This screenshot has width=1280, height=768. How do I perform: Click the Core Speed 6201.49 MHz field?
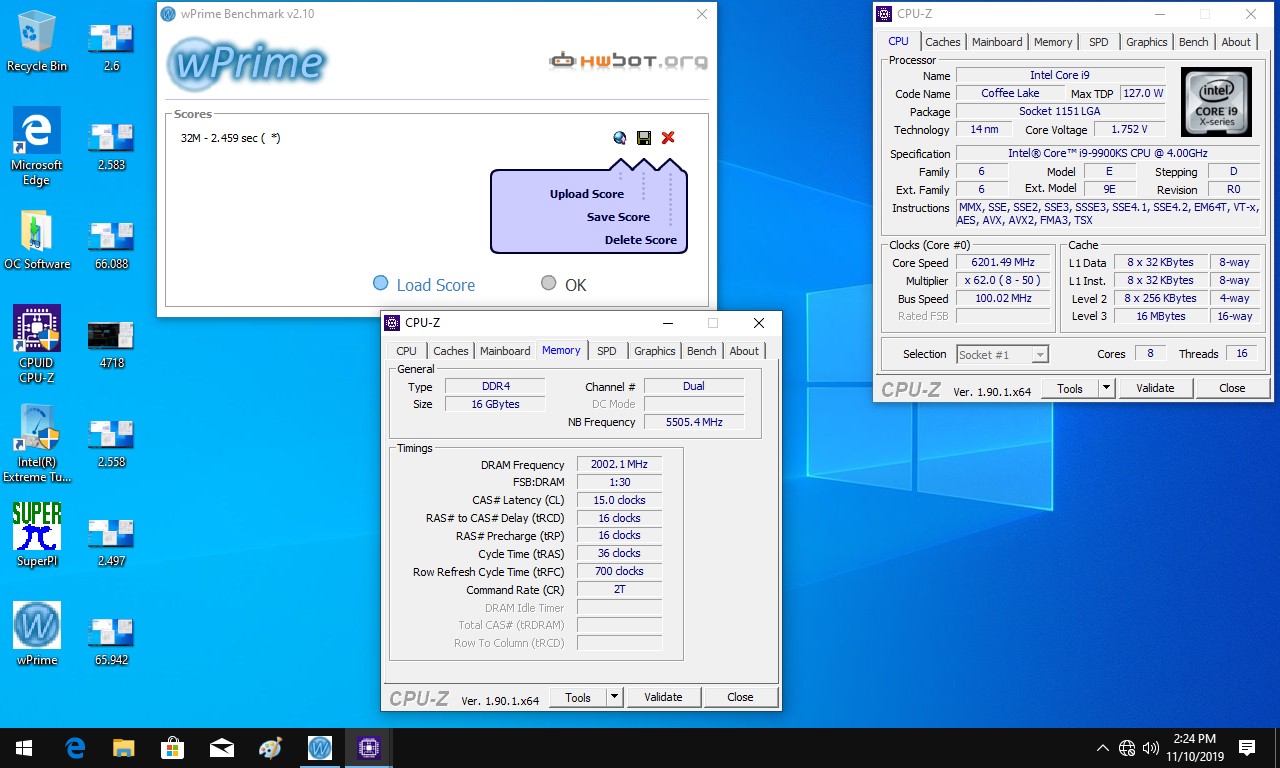(1003, 263)
